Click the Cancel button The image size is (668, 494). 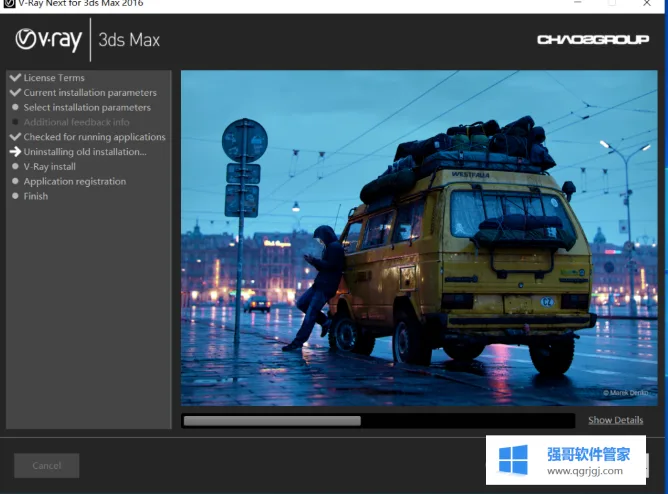47,465
